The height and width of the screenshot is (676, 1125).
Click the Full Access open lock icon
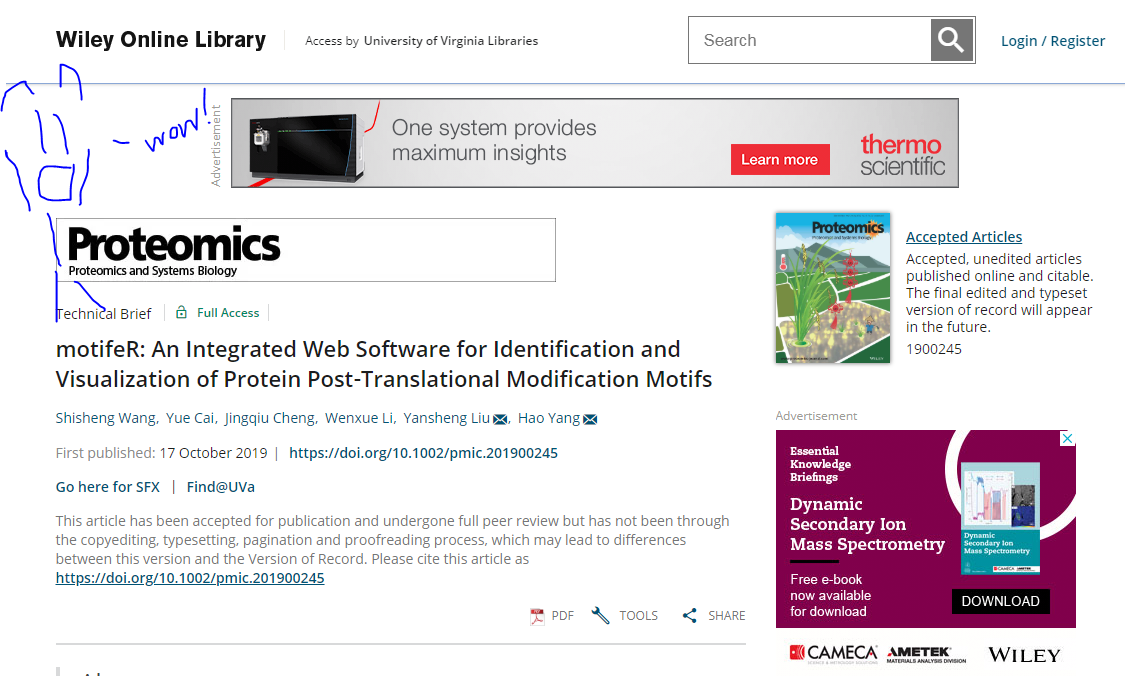pos(181,313)
